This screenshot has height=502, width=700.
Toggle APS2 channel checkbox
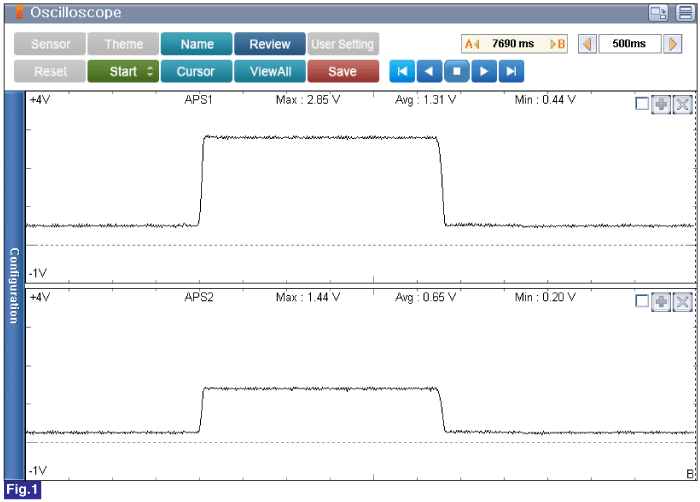(x=642, y=301)
